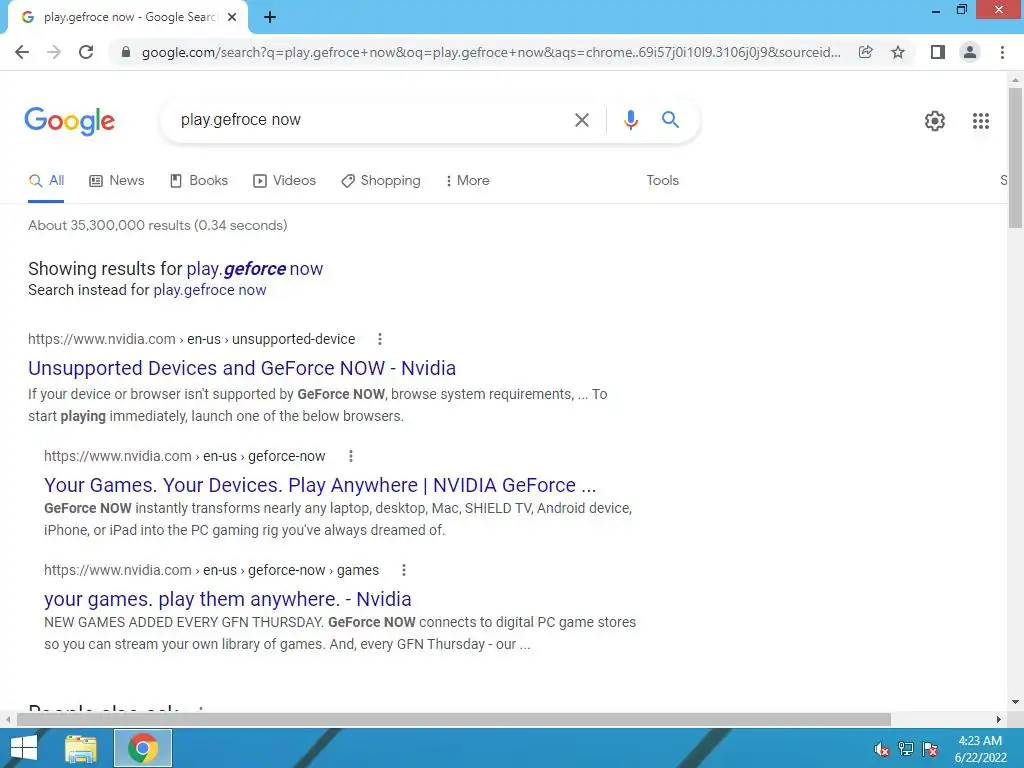View site info via the padlock icon
Screen dimensions: 1024x768
tap(126, 52)
